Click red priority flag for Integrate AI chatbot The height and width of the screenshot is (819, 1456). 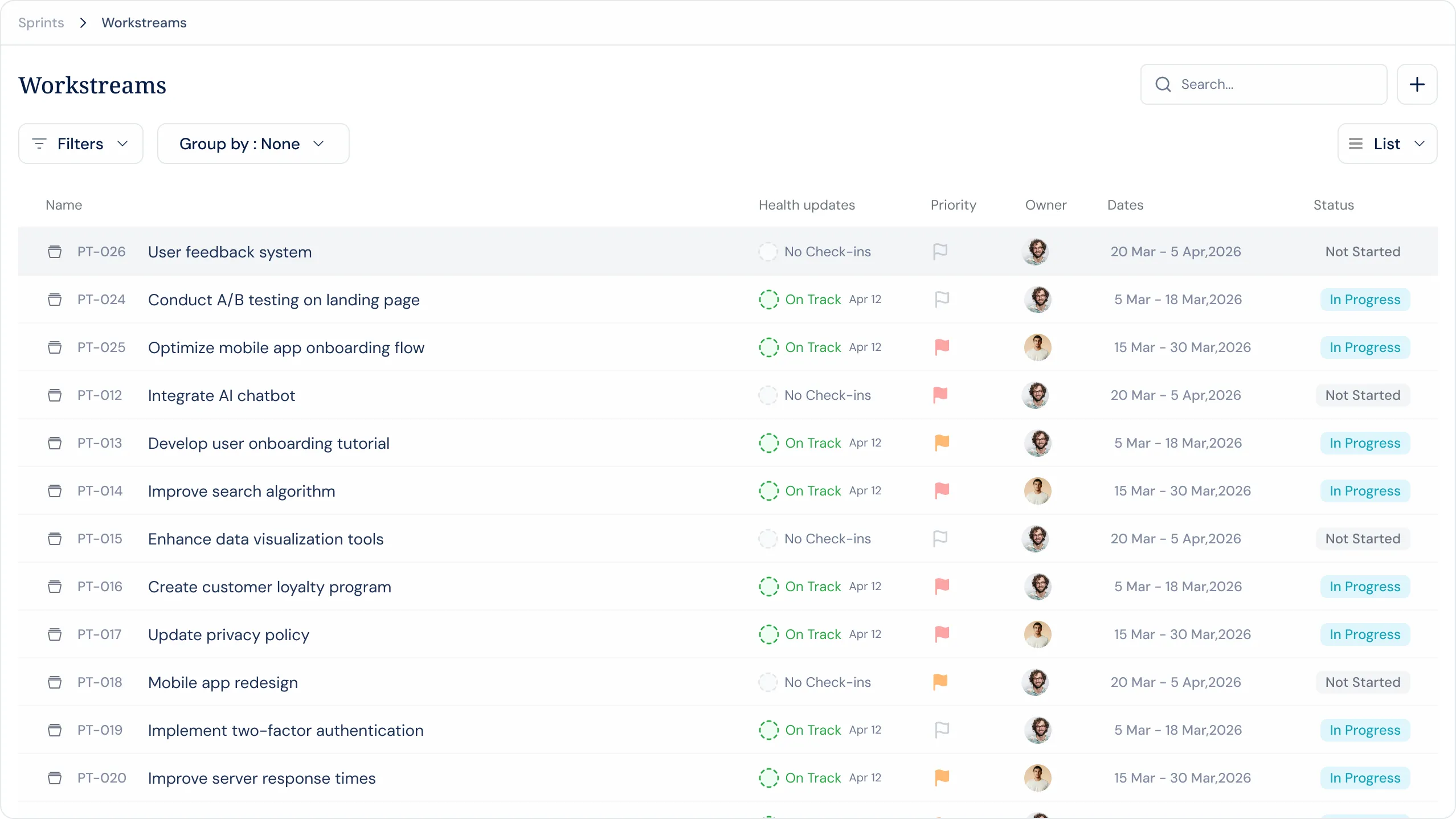coord(940,395)
